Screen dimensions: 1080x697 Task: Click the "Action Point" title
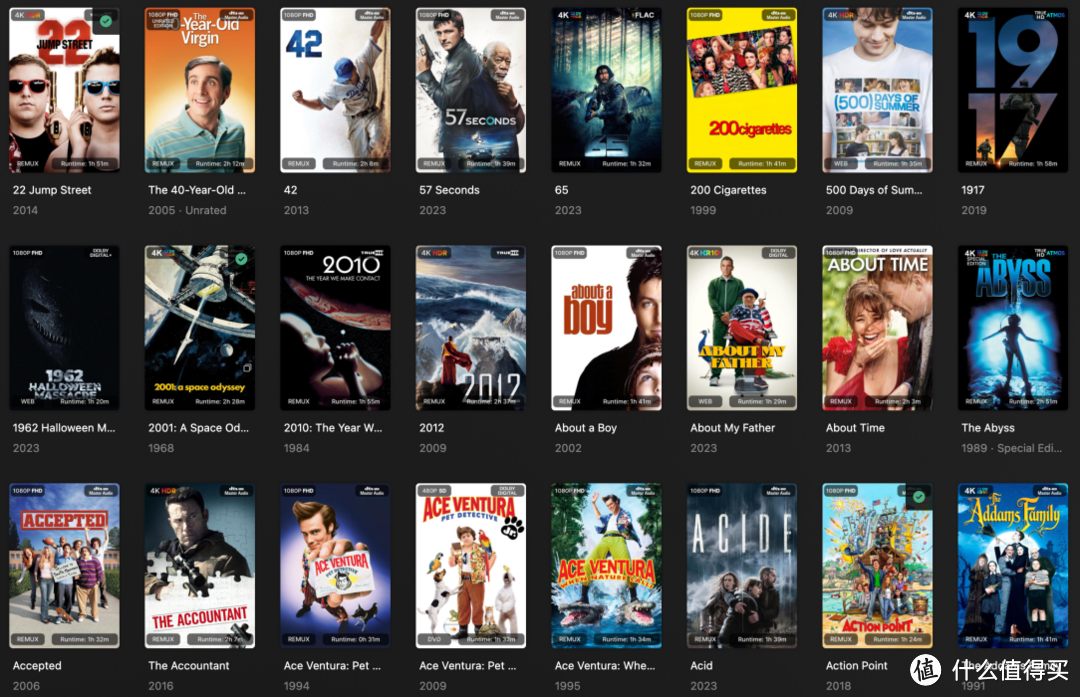point(857,665)
